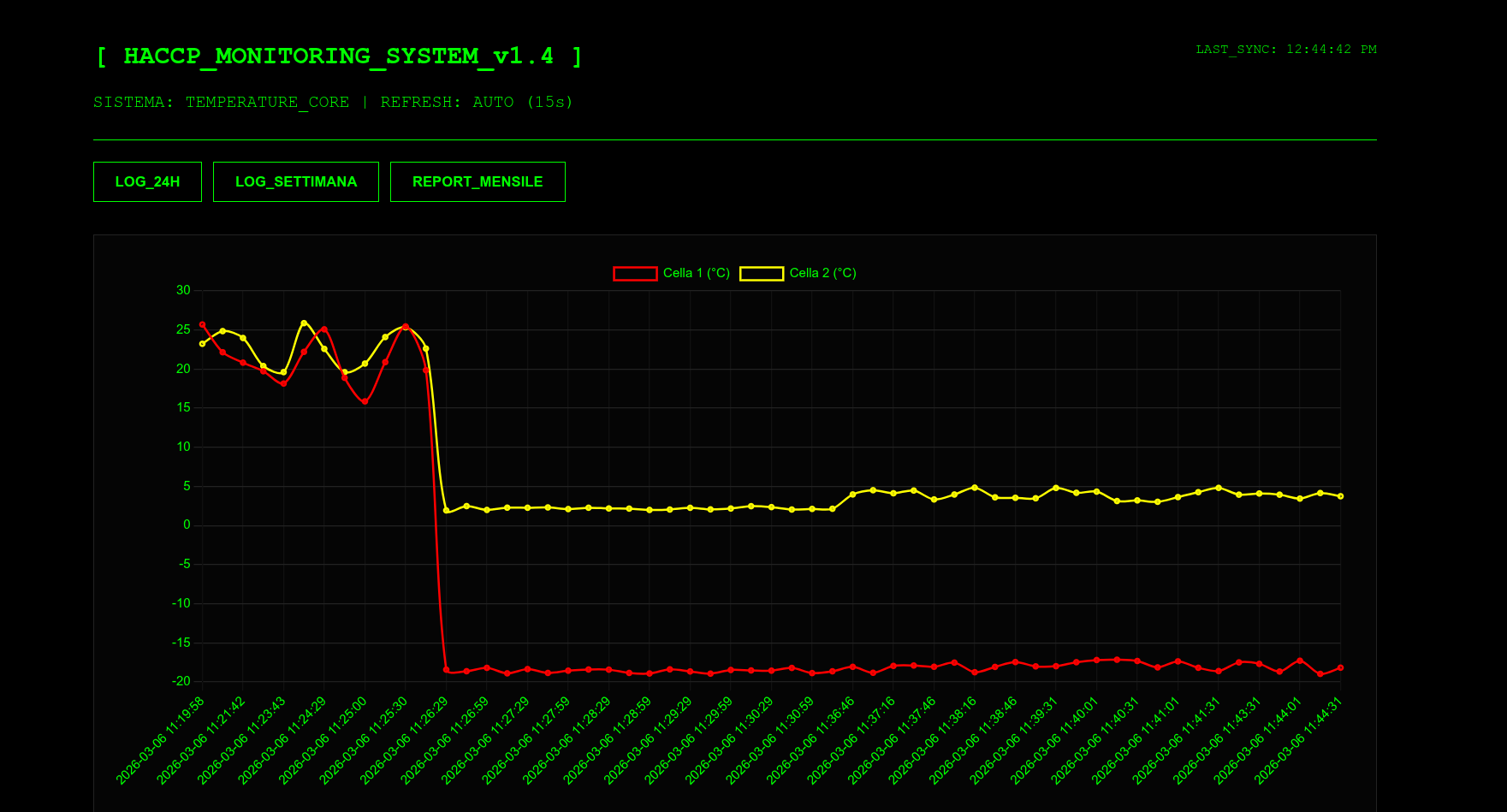
Task: Hide the Cella 2 (°C) series via legend label
Action: tap(822, 273)
